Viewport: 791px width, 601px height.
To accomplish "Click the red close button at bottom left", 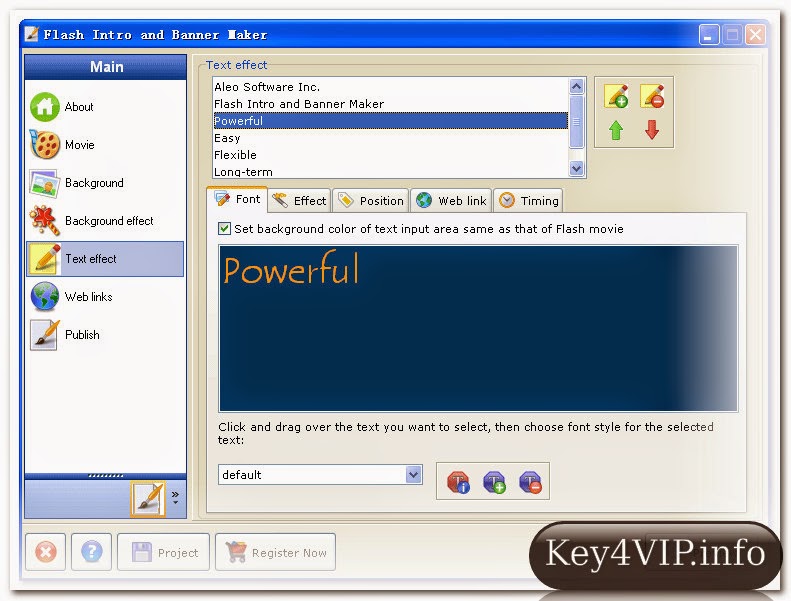I will pos(45,552).
